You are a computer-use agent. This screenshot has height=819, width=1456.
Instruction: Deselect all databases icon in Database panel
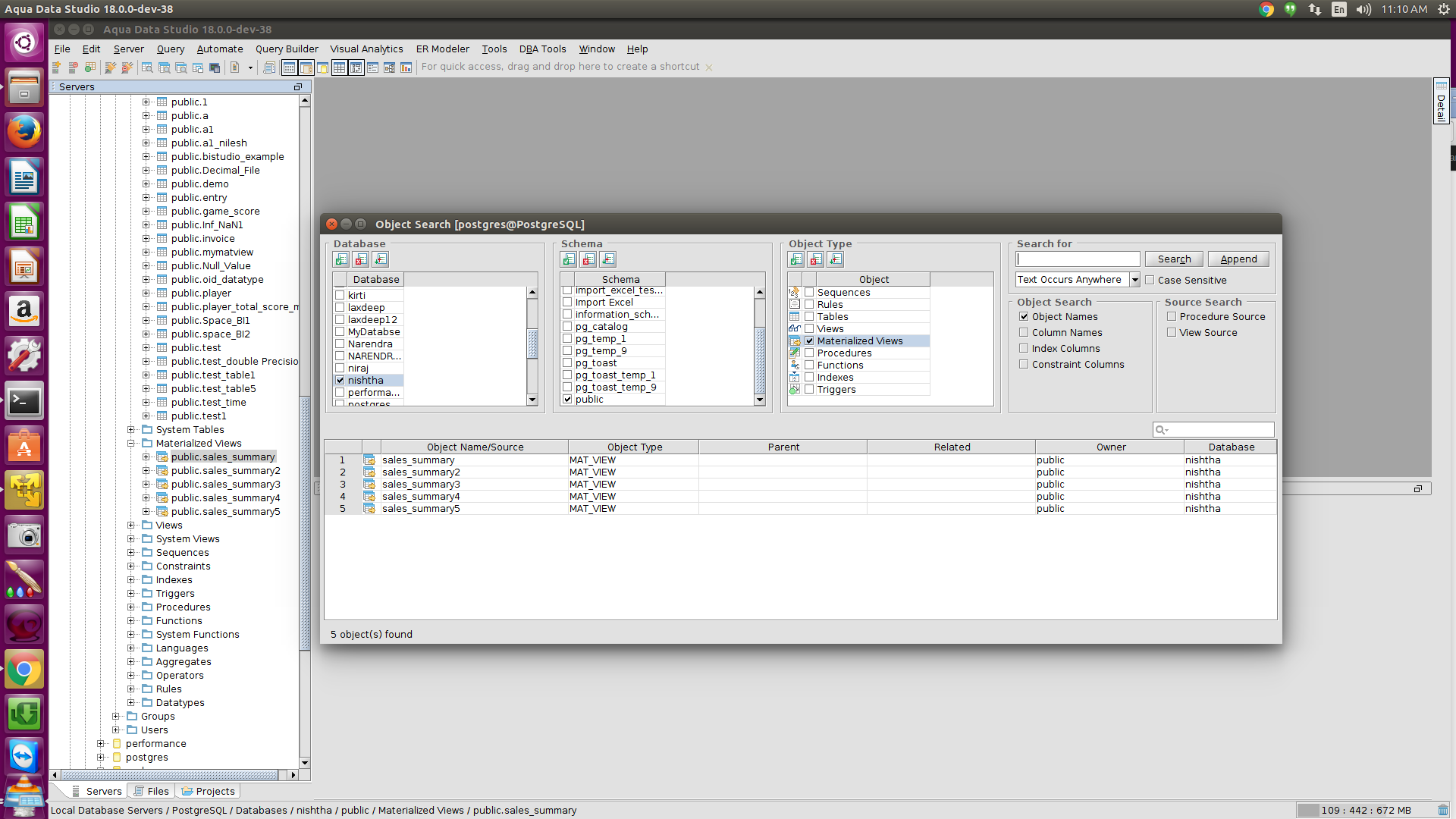(x=361, y=259)
